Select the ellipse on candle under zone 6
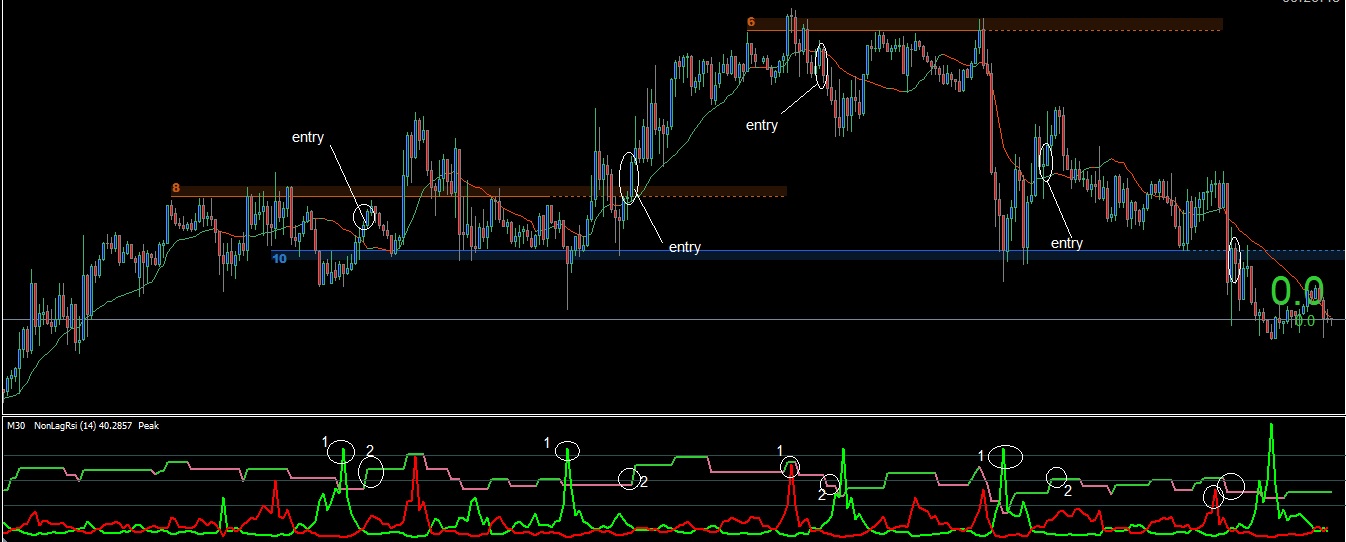The width and height of the screenshot is (1346, 542). (822, 65)
